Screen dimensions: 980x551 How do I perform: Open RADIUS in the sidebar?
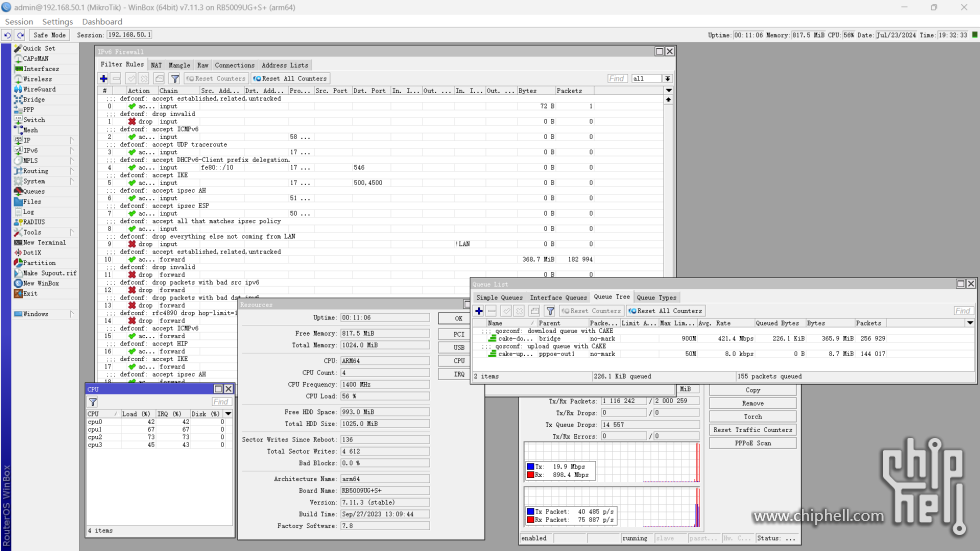pyautogui.click(x=34, y=222)
